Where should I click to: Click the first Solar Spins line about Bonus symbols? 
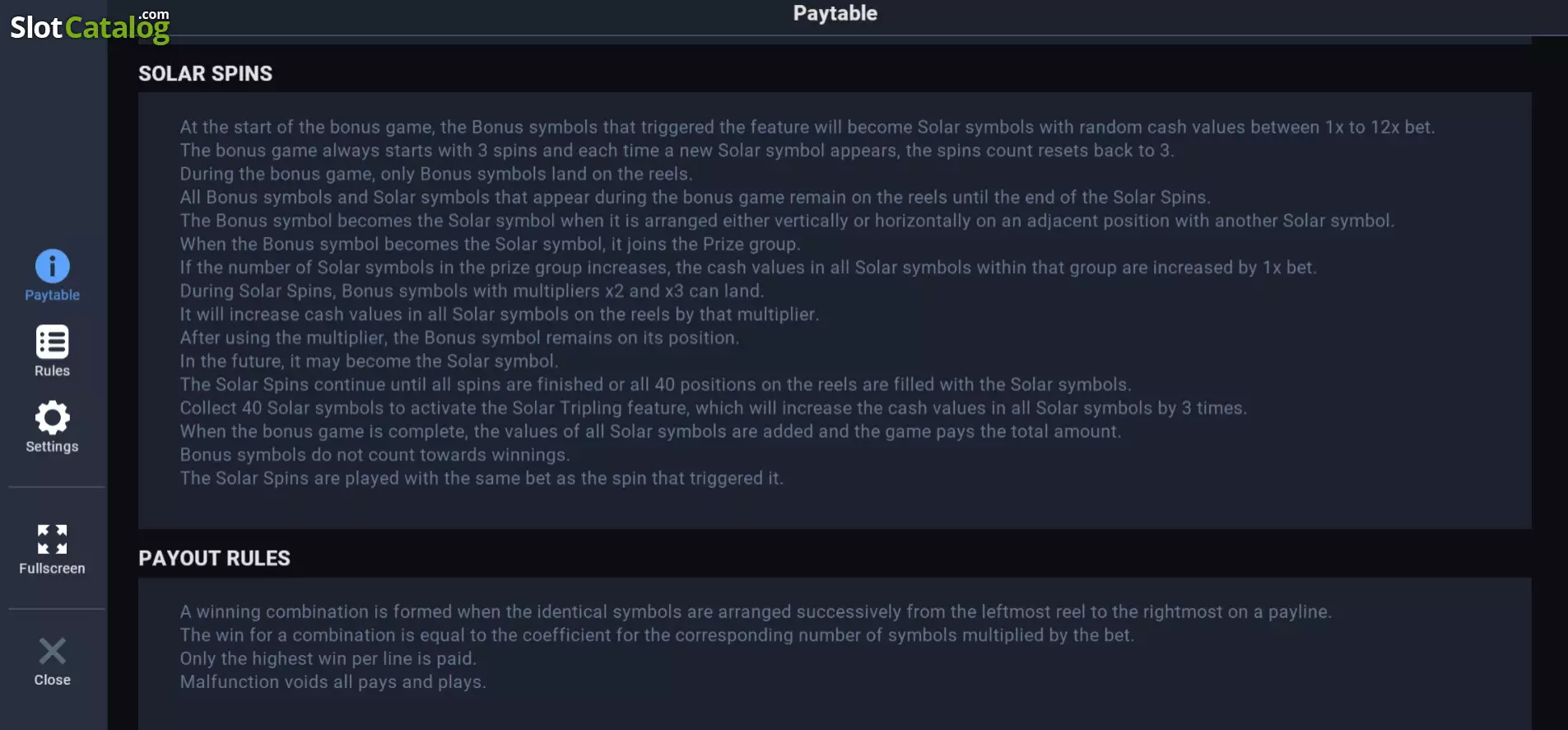point(807,128)
